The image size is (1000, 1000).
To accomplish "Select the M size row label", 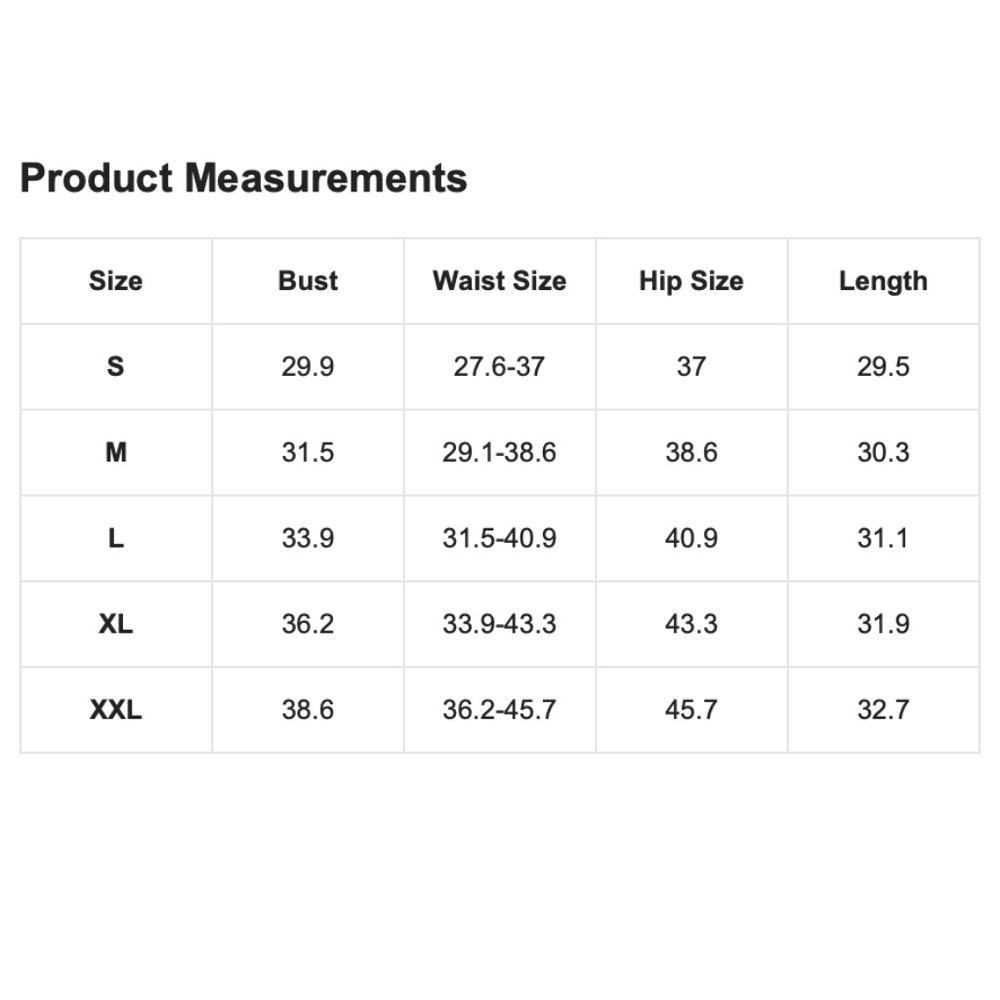I will [x=116, y=452].
